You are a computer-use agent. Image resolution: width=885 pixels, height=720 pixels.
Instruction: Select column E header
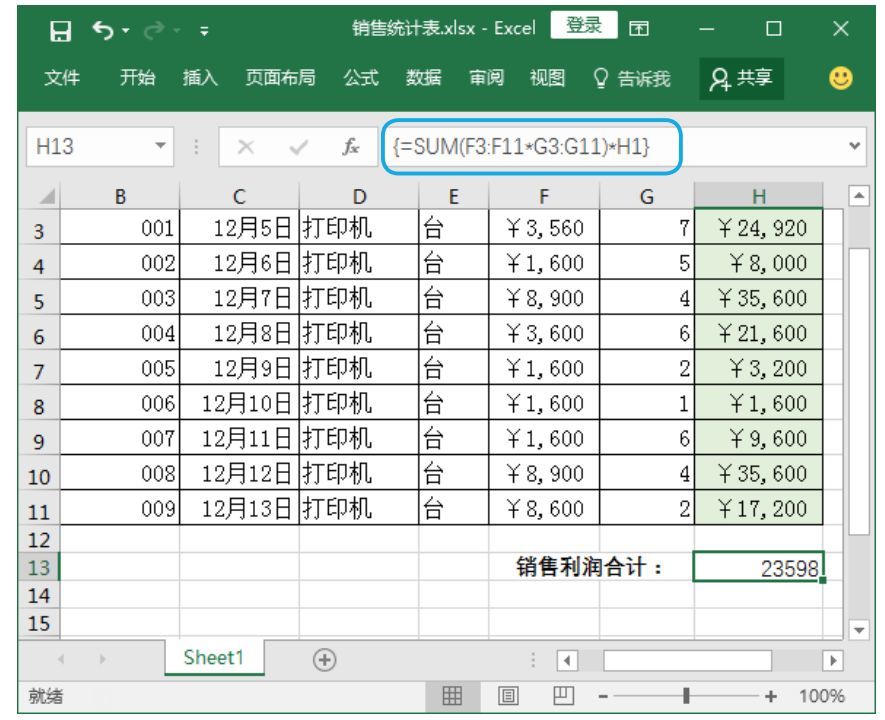[x=454, y=196]
